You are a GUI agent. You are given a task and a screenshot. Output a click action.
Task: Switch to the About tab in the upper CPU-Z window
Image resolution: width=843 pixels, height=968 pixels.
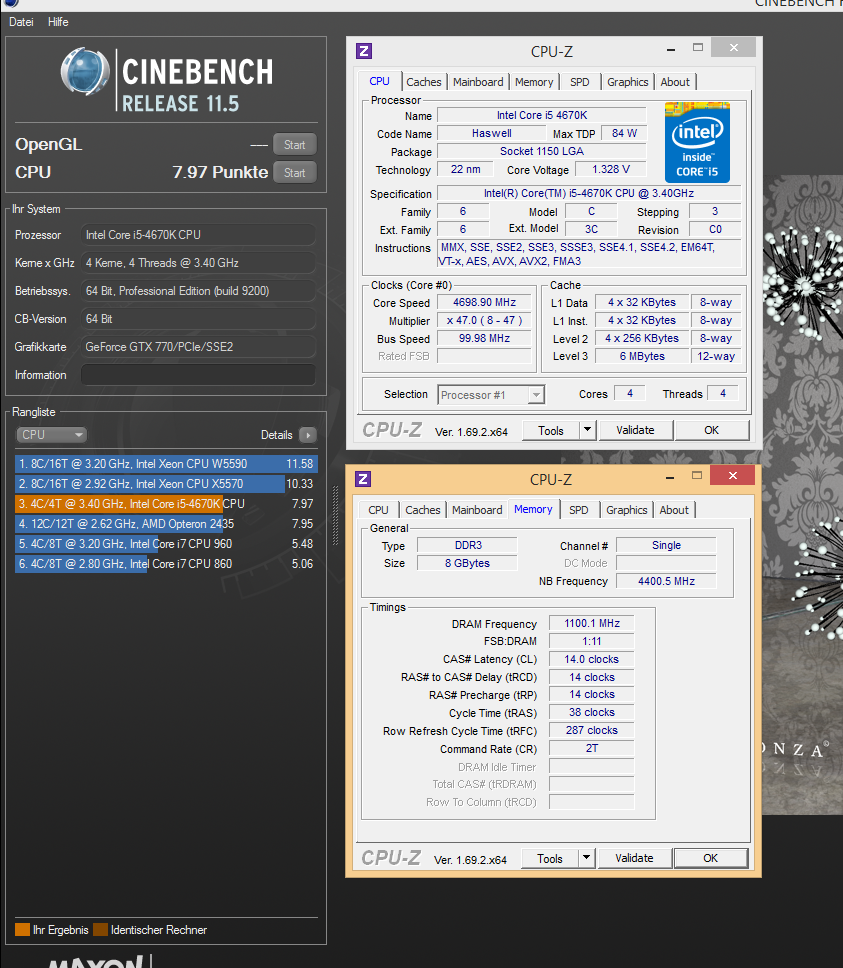[x=675, y=82]
